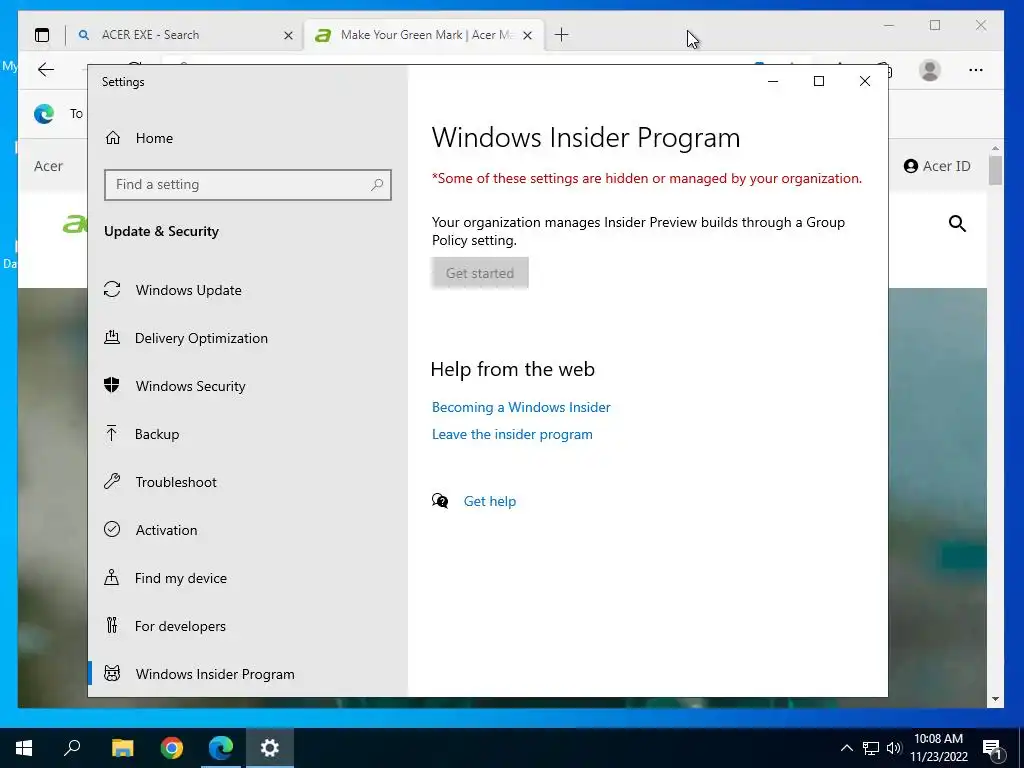Click the magnifier icon in Find a setting
The height and width of the screenshot is (768, 1024).
coord(377,185)
